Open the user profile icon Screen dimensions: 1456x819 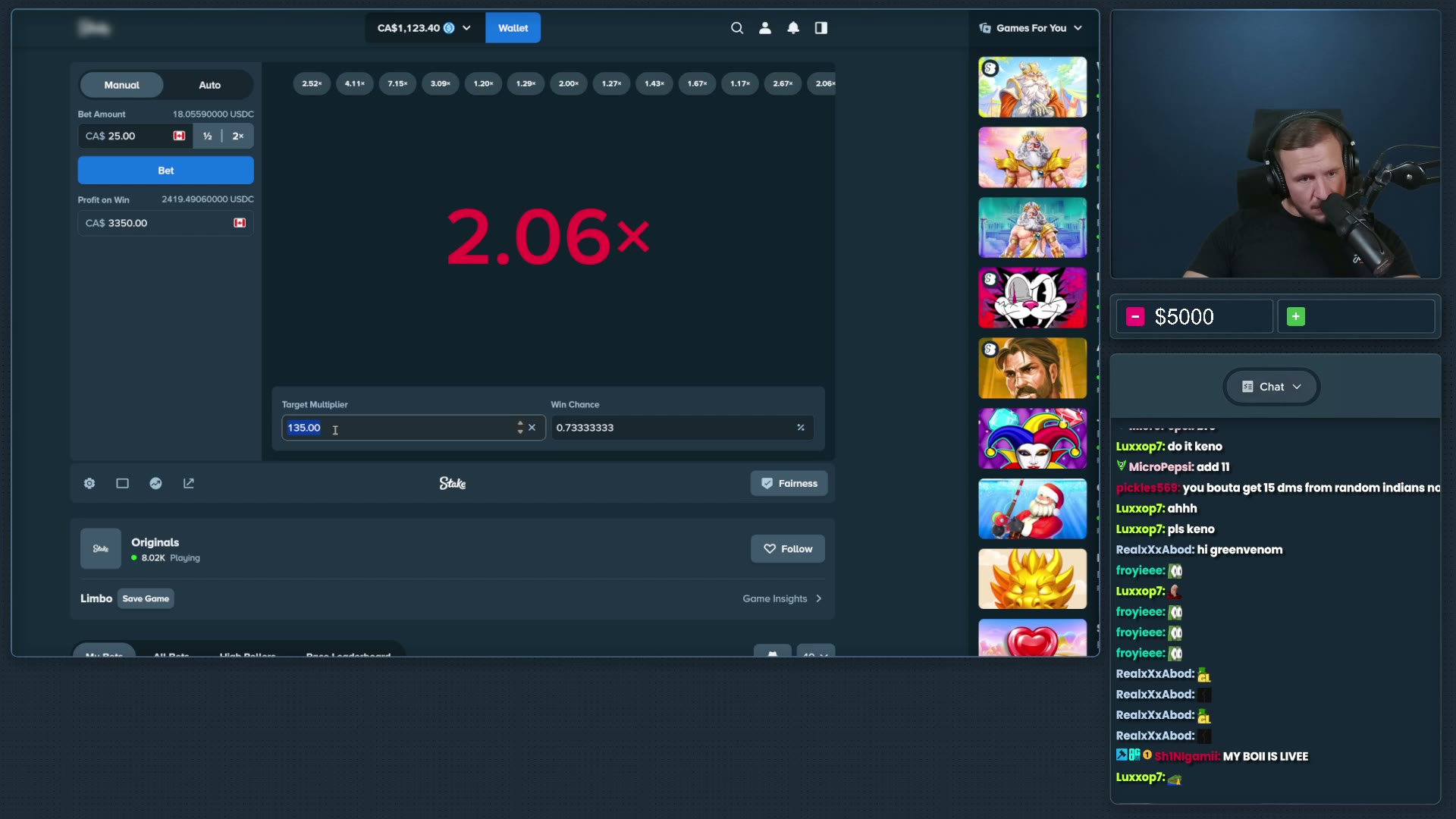pos(765,28)
